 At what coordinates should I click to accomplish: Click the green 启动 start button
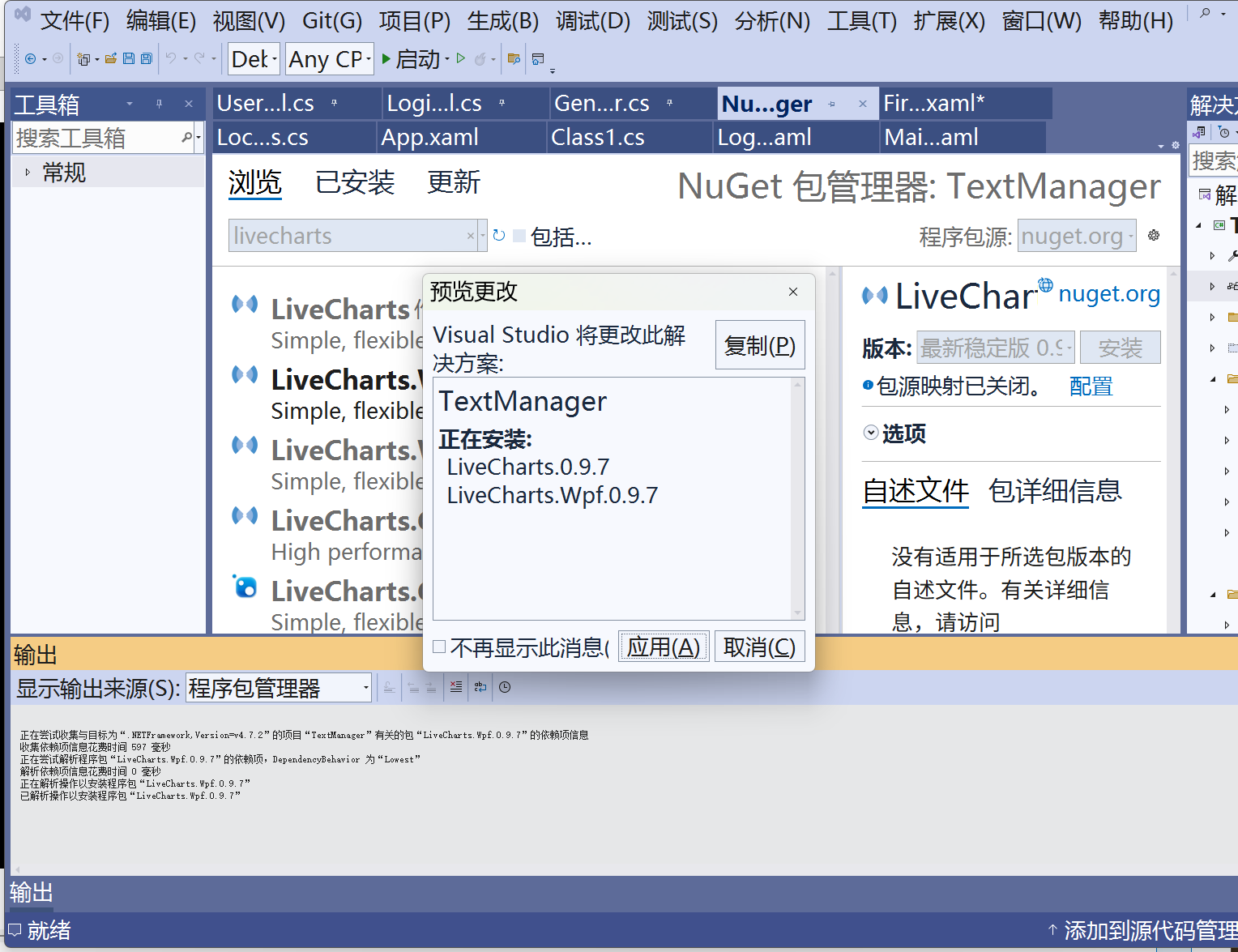click(411, 59)
